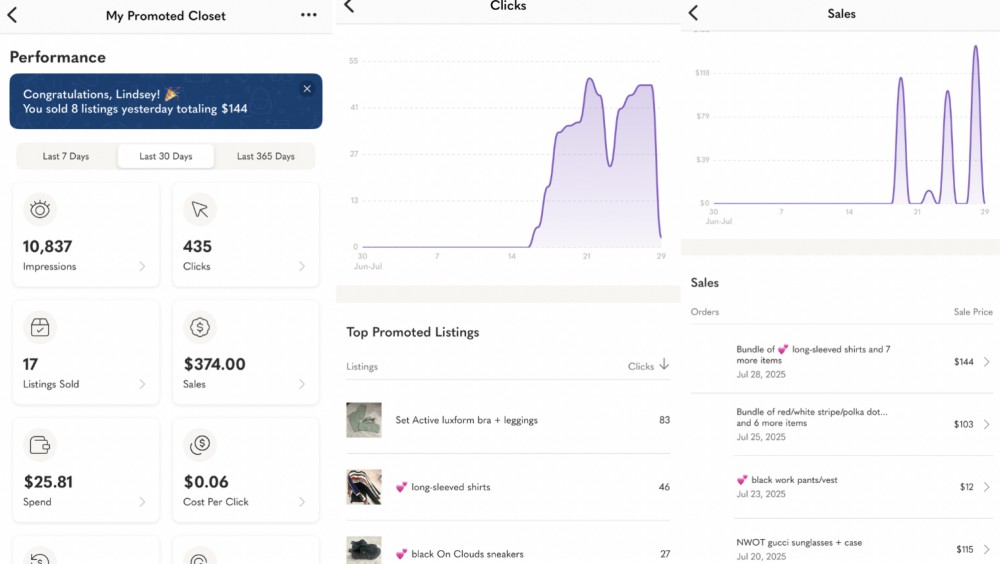Image resolution: width=1000 pixels, height=564 pixels.
Task: Click the box Listings Sold icon
Action: (x=40, y=327)
